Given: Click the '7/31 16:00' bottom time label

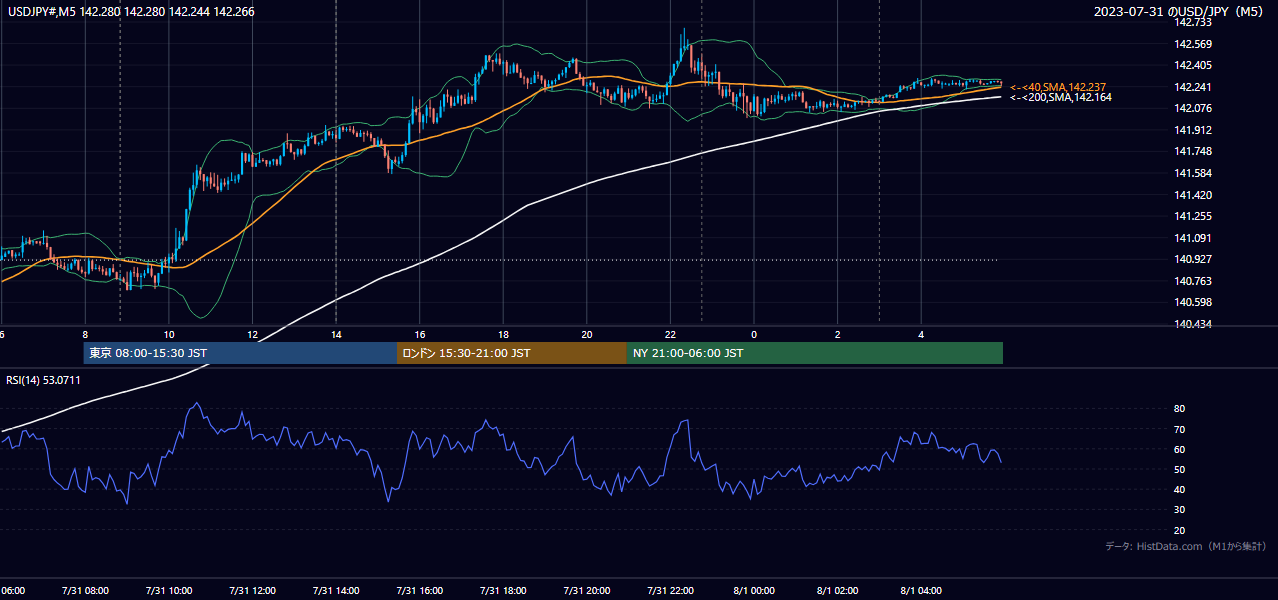Looking at the screenshot, I should 419,591.
